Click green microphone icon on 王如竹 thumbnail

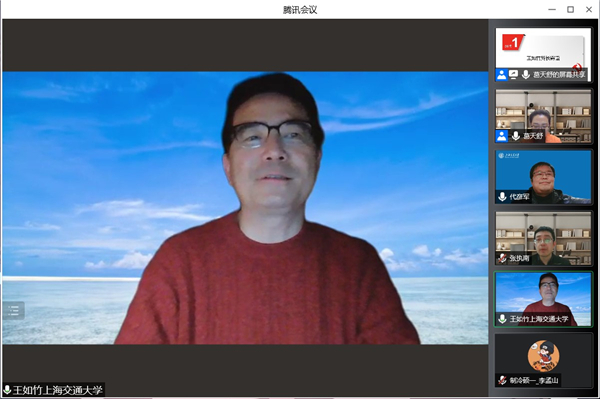[x=502, y=319]
